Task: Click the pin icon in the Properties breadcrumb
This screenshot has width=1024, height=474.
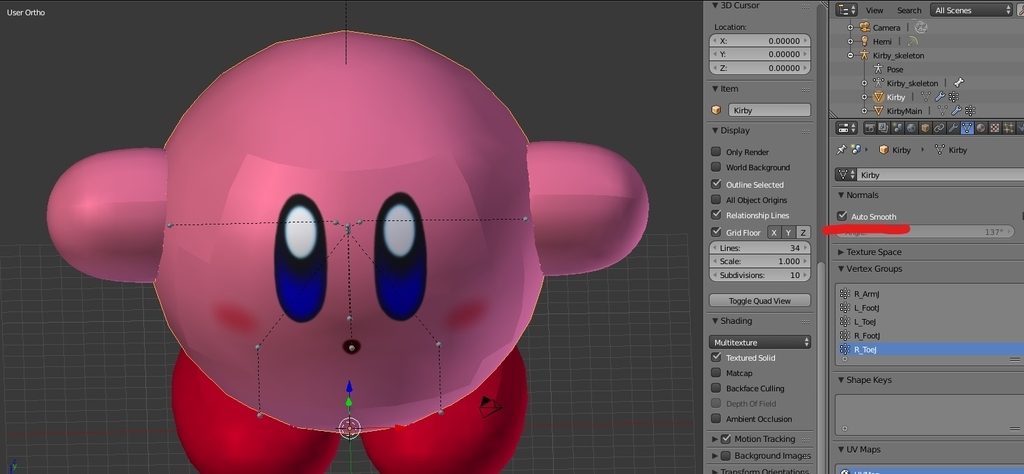Action: [841, 150]
